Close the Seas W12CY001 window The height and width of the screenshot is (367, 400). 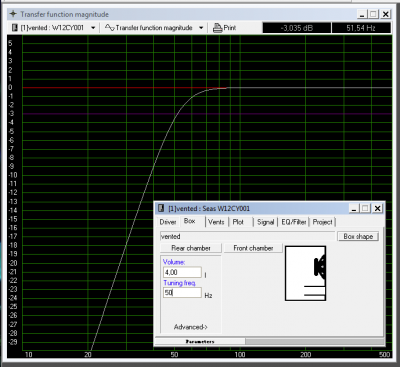click(377, 209)
